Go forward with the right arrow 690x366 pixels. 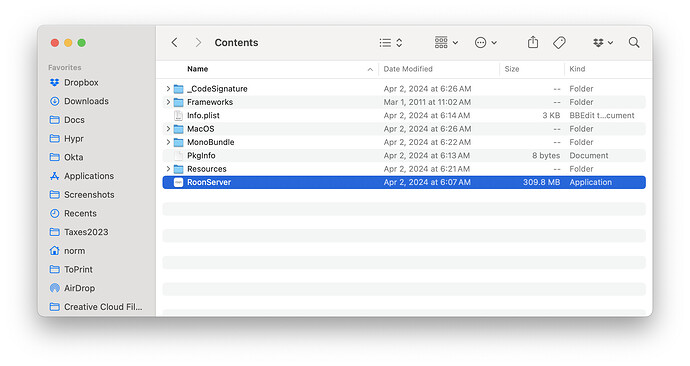click(x=198, y=43)
